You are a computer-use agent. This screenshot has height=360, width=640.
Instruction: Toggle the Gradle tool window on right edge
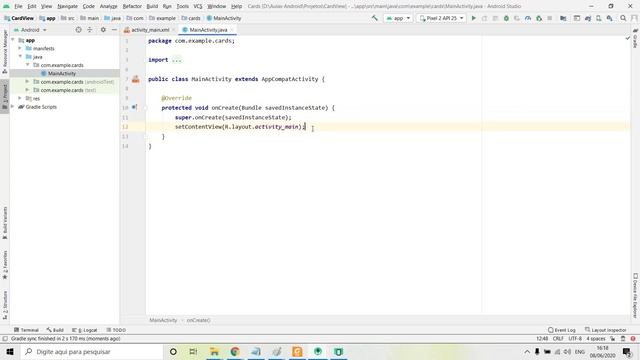[x=635, y=38]
